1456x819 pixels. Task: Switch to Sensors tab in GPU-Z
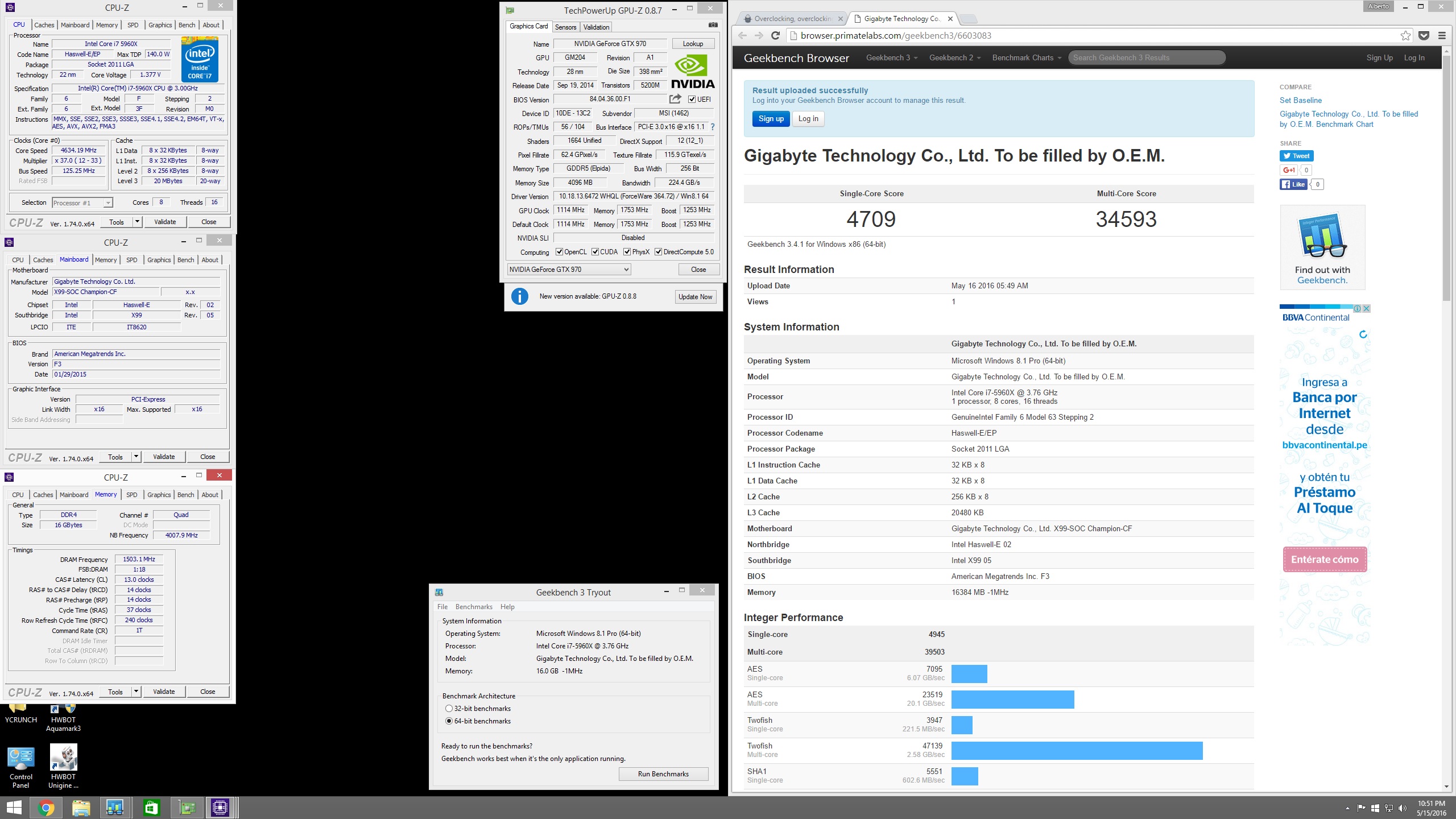click(565, 27)
